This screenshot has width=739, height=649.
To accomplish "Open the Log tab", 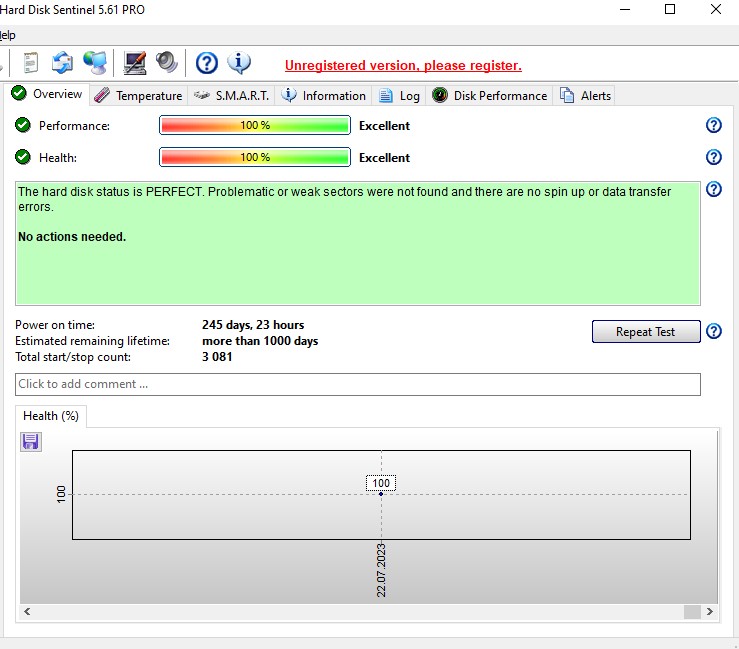I will 399,96.
